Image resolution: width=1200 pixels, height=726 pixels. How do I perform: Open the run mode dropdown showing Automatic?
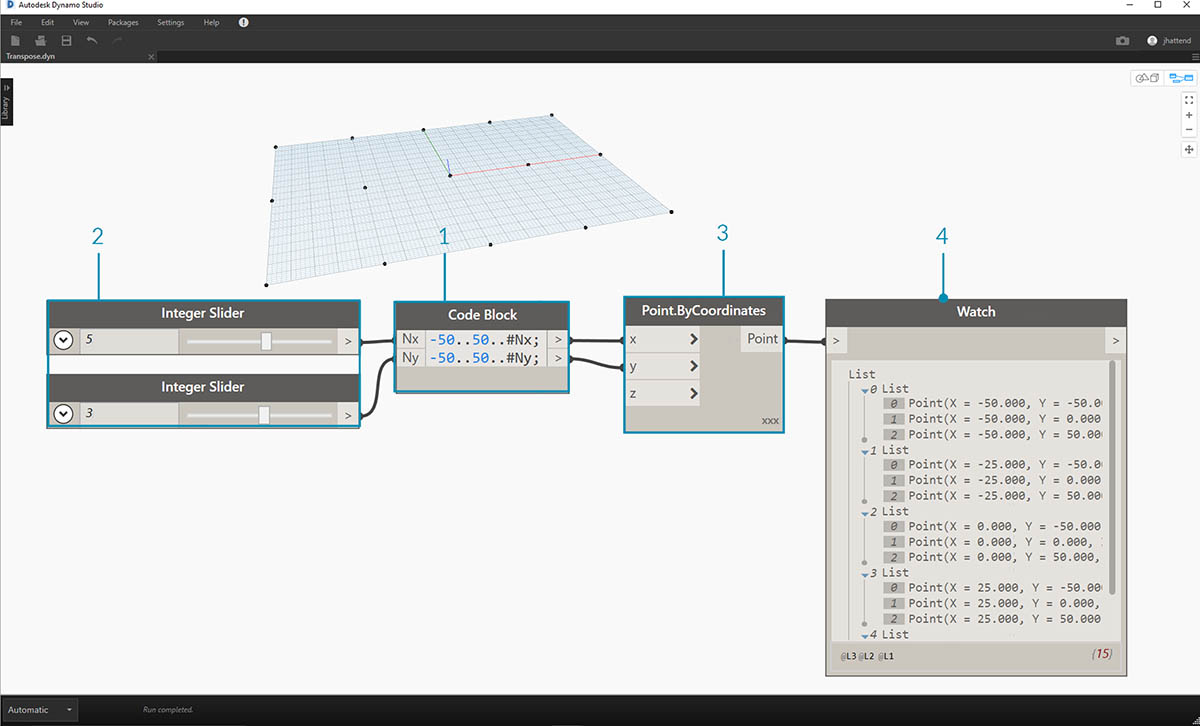(x=40, y=710)
